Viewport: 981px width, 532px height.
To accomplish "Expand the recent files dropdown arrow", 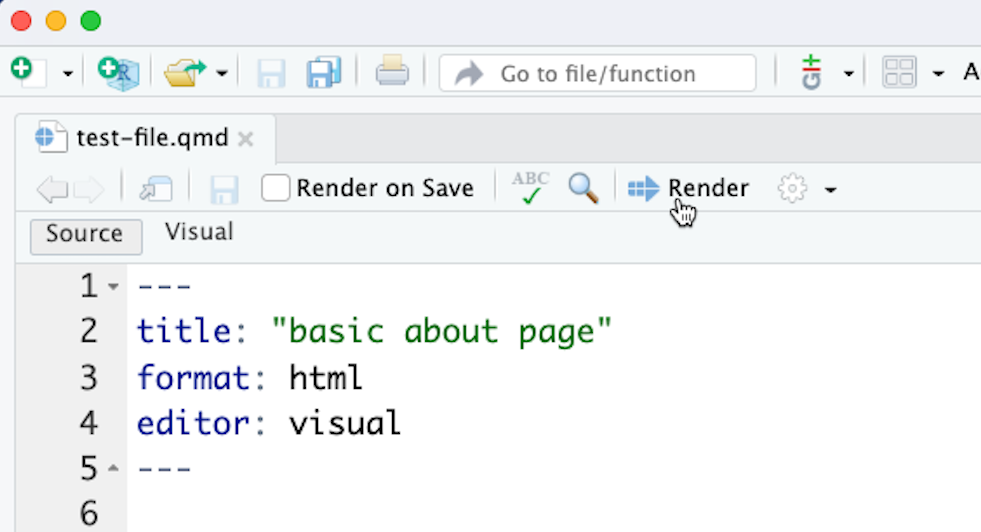I will coord(221,74).
